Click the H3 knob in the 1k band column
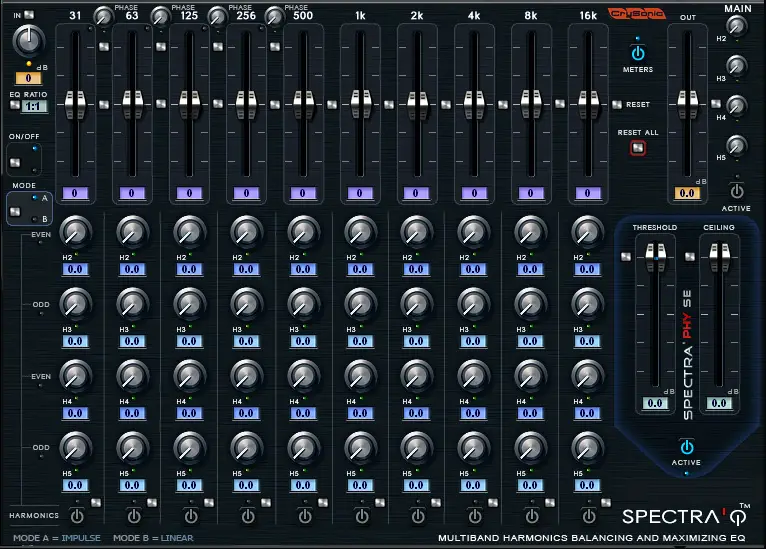The width and height of the screenshot is (766, 549). coord(361,304)
